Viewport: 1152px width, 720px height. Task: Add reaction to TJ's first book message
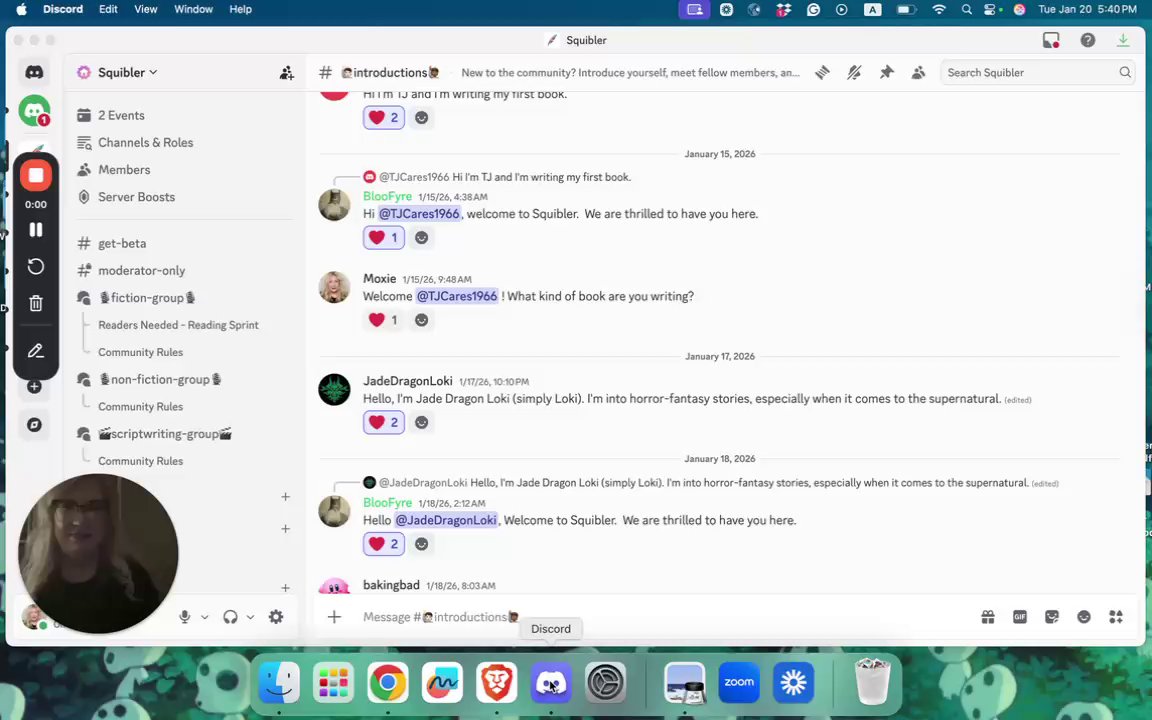tap(421, 118)
